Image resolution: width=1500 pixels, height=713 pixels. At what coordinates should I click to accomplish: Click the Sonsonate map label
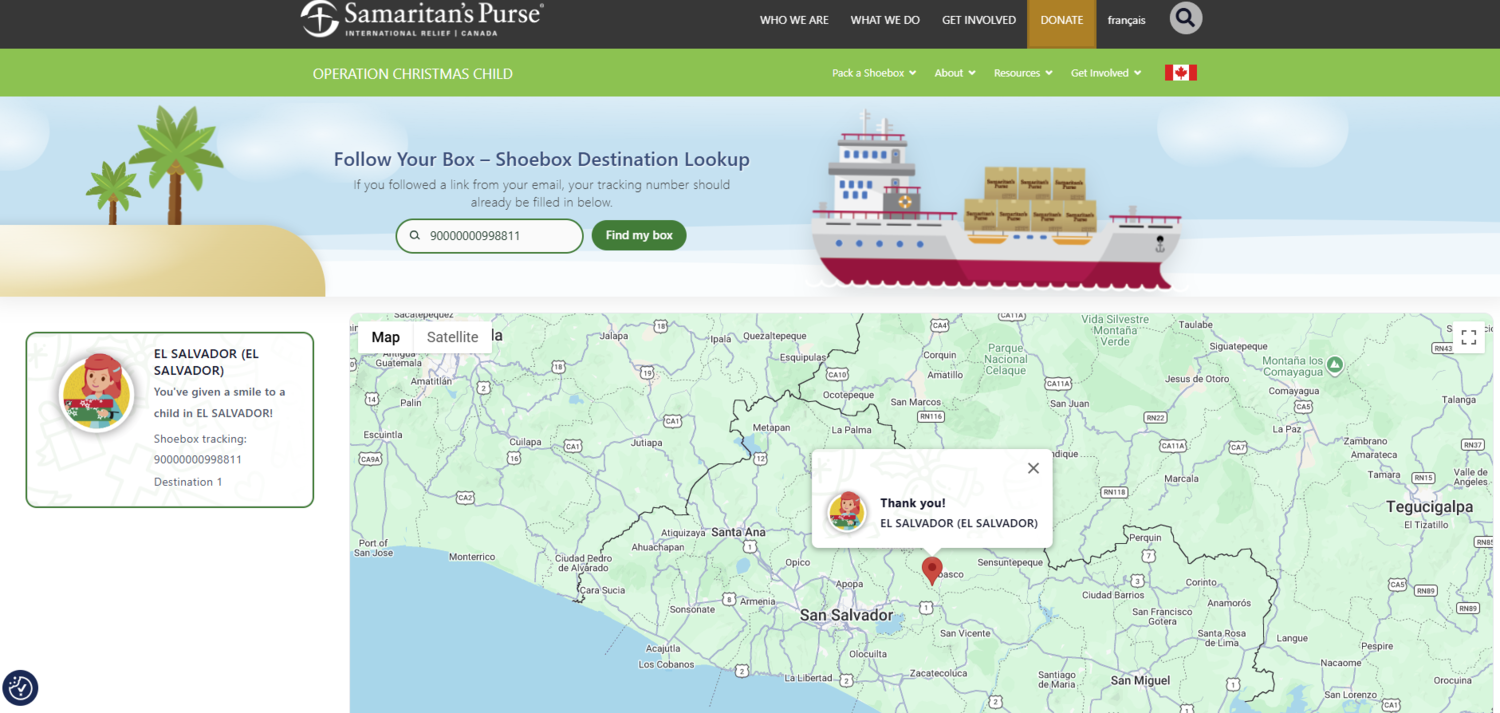coord(692,609)
